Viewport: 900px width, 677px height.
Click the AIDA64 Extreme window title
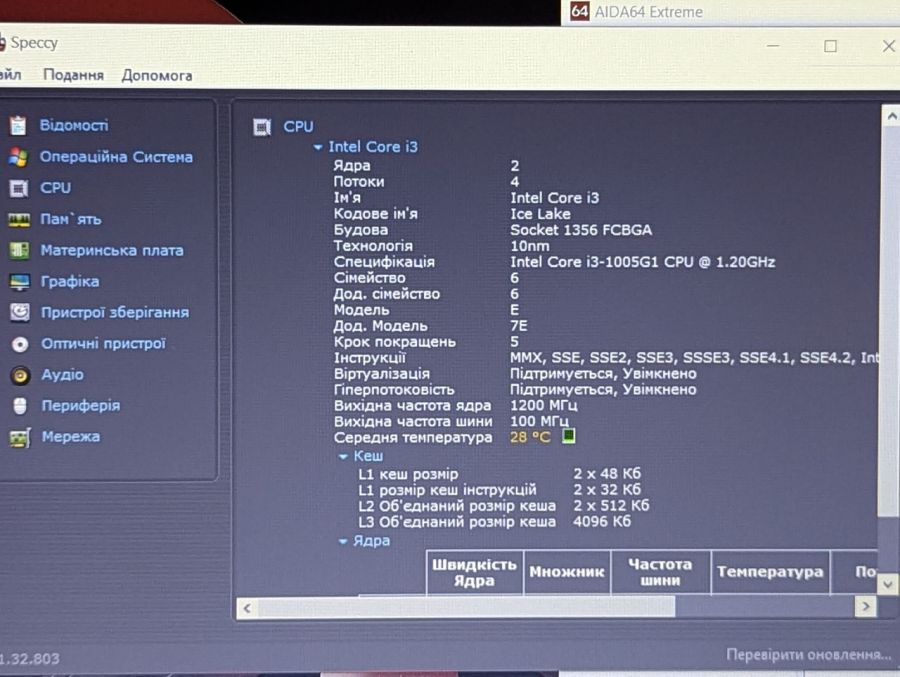tap(648, 11)
